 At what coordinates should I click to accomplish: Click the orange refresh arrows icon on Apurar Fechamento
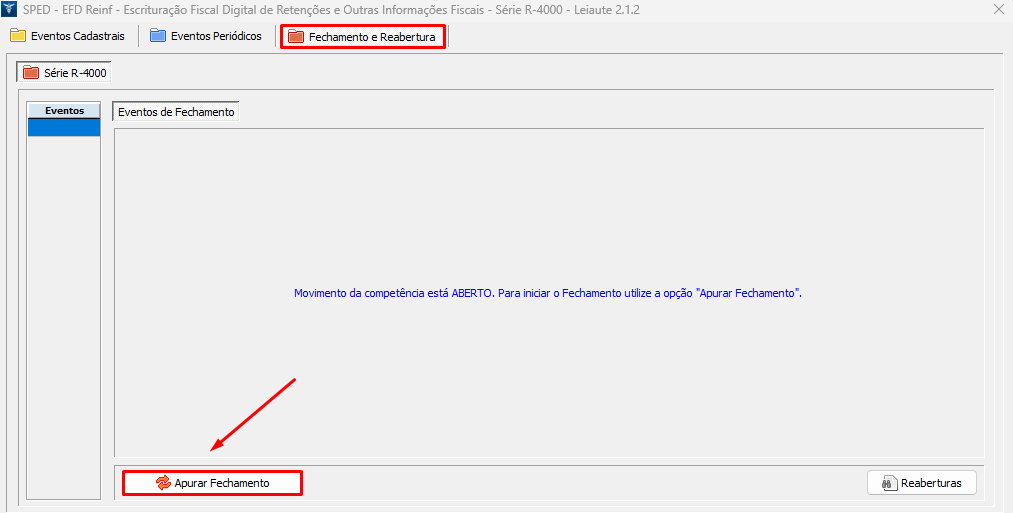coord(163,483)
